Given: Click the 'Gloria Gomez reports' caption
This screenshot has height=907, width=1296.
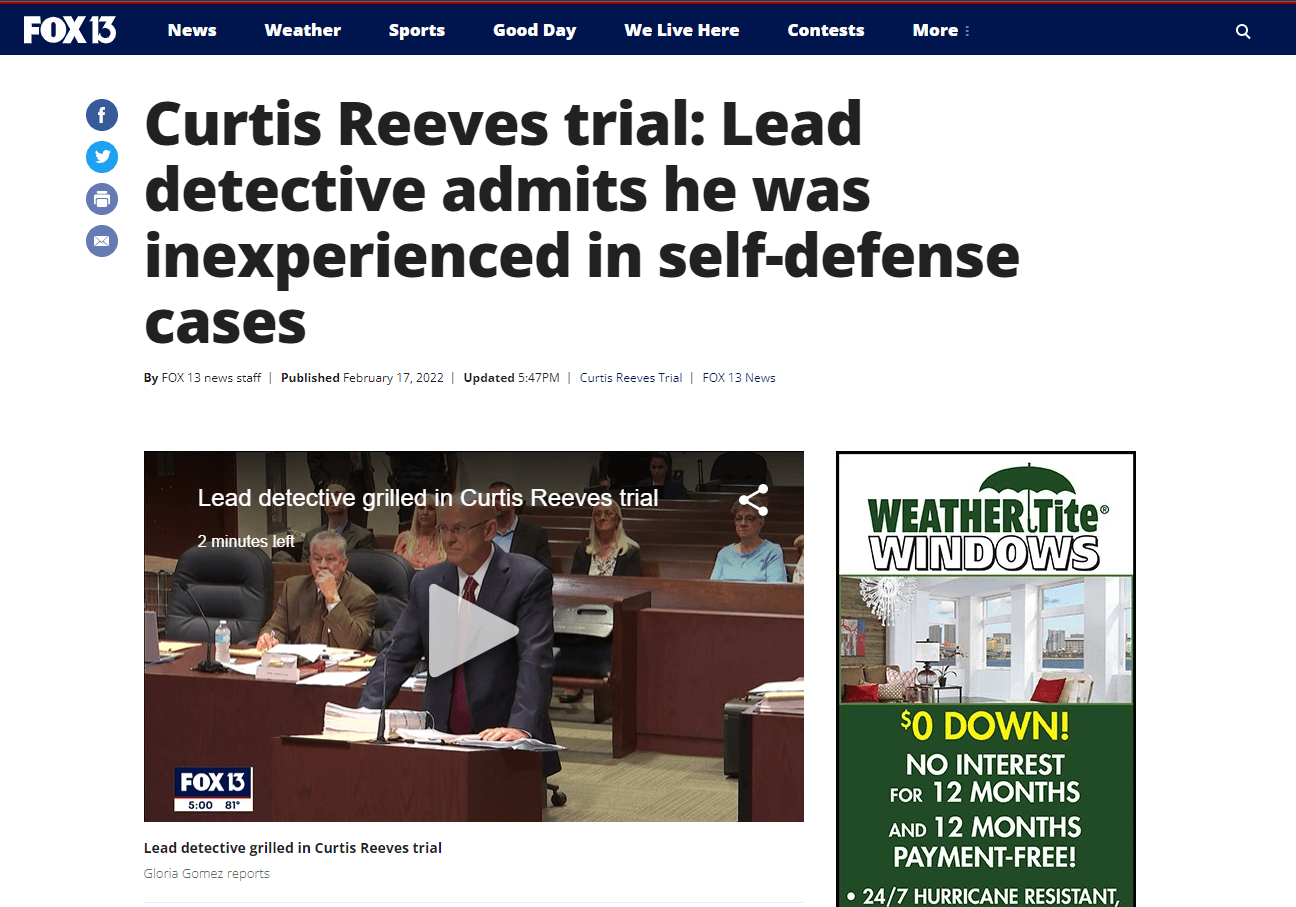Looking at the screenshot, I should click(207, 873).
